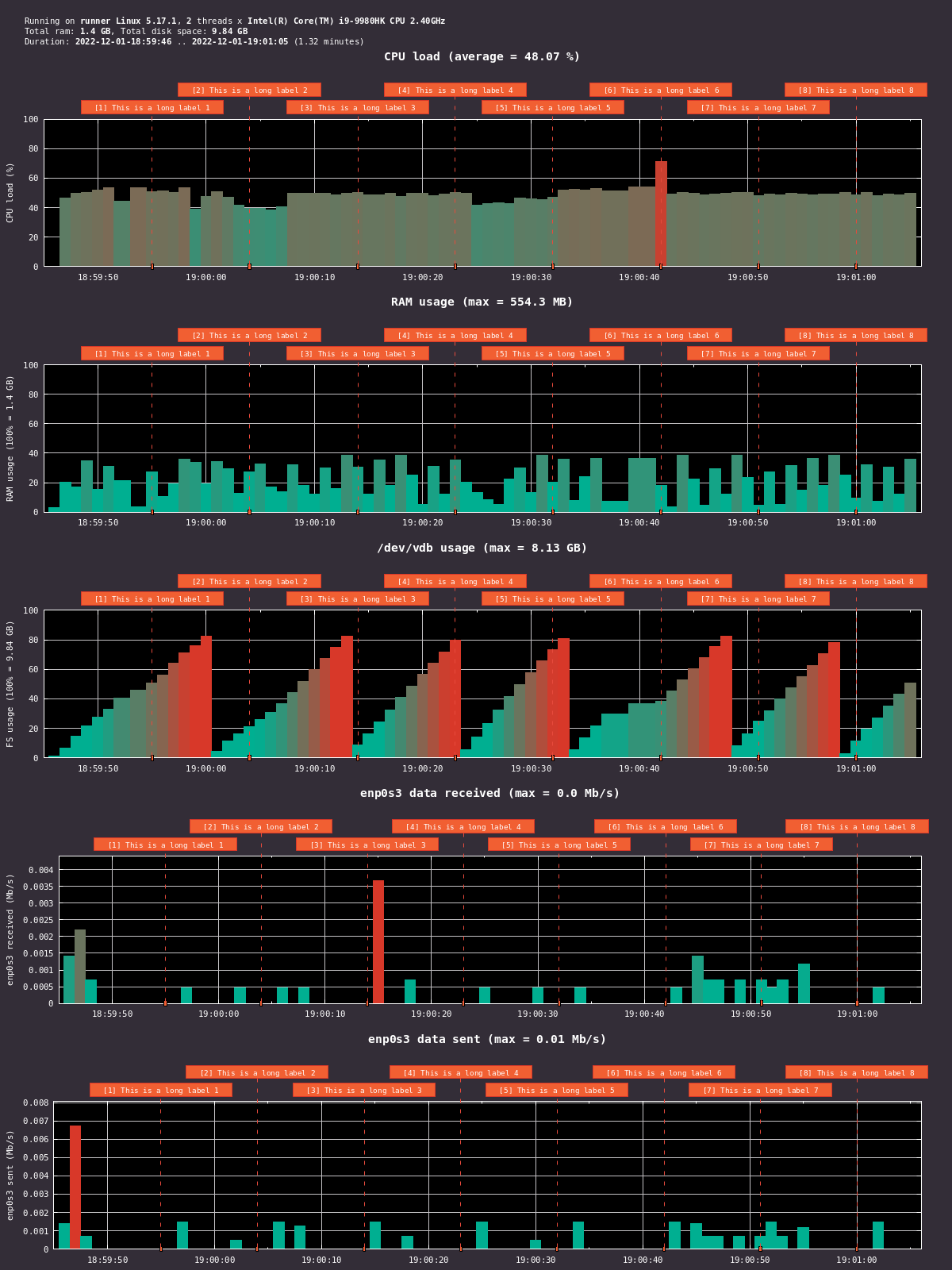
Task: Click the Duration line in the header
Action: click(x=194, y=41)
